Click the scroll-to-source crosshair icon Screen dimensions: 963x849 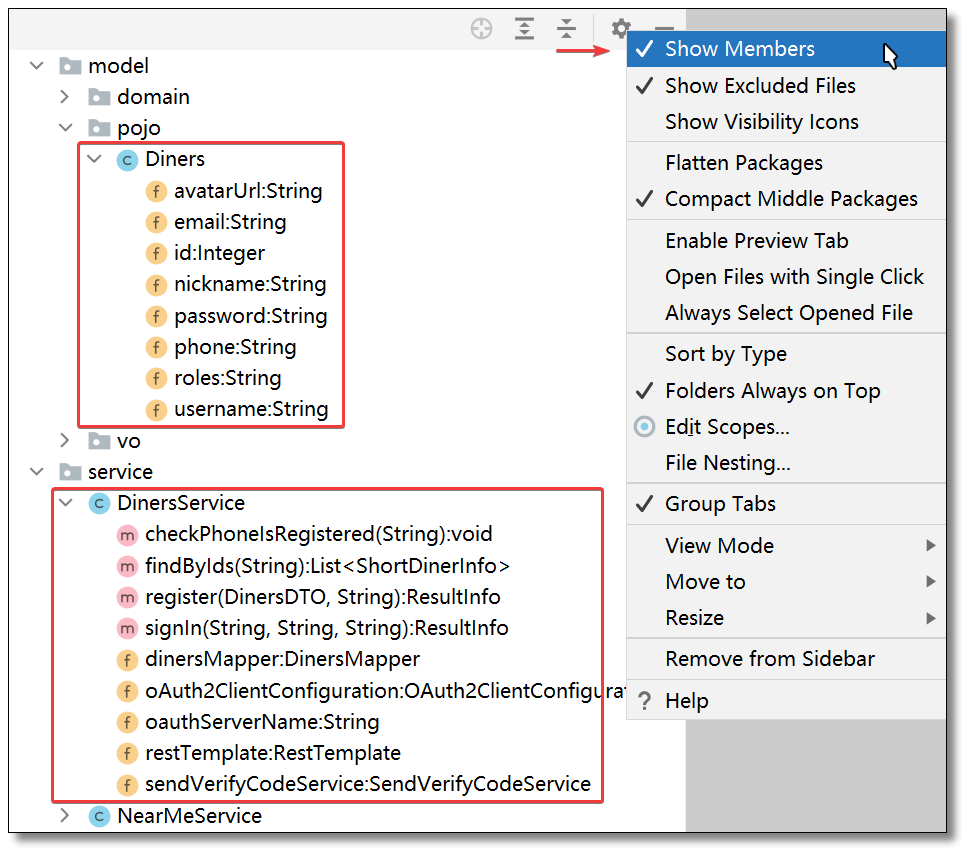[481, 29]
